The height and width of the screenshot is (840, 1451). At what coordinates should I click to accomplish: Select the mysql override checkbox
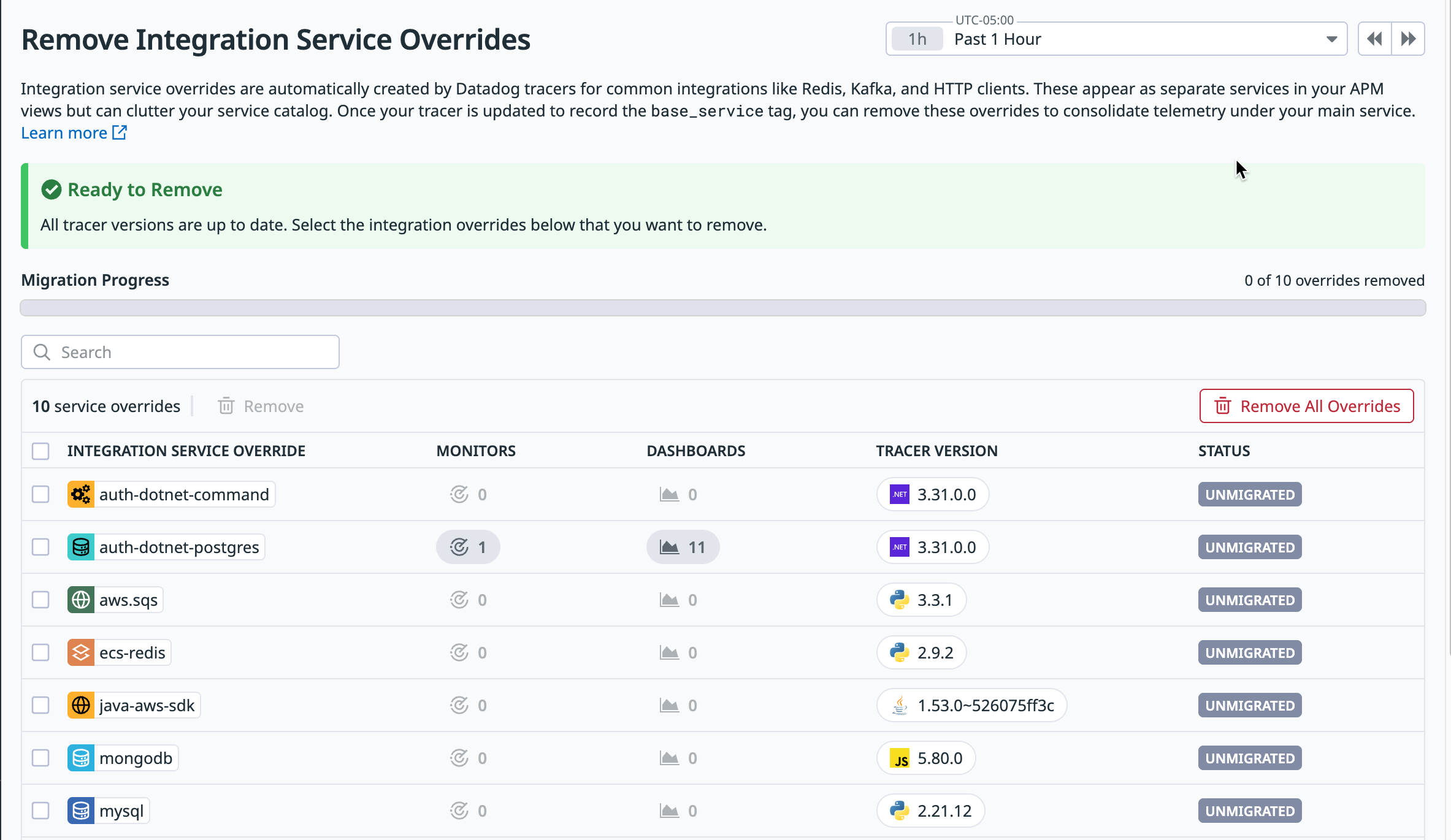point(40,811)
